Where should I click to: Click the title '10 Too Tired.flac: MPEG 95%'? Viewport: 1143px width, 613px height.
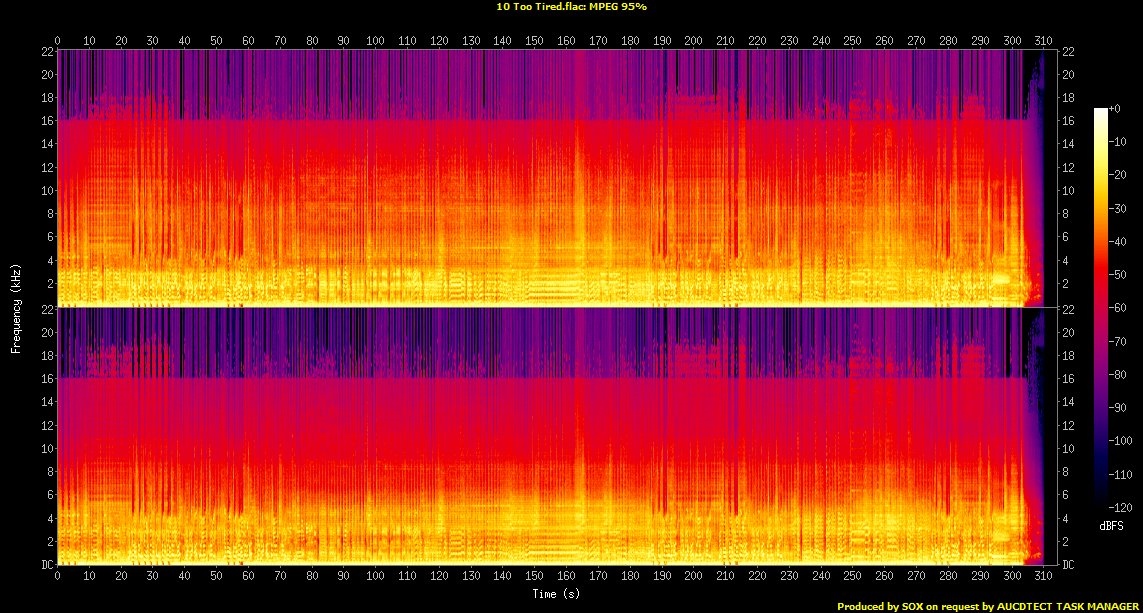571,7
